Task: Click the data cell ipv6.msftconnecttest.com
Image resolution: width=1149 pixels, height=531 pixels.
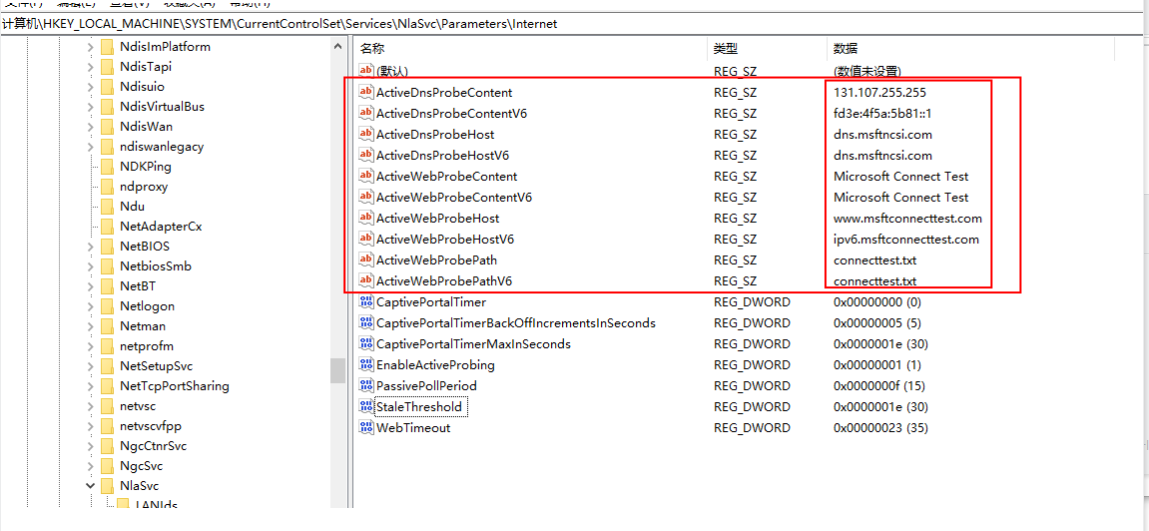Action: pos(906,239)
